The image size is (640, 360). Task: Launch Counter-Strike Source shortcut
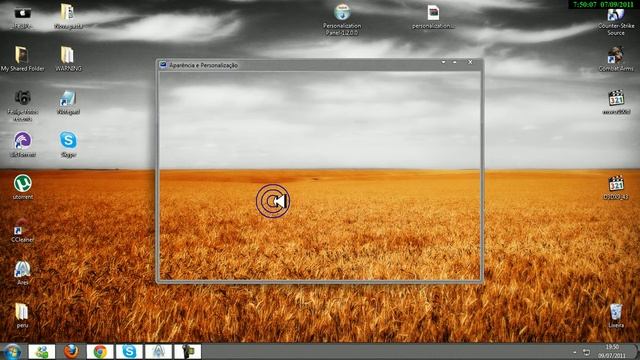tap(616, 15)
